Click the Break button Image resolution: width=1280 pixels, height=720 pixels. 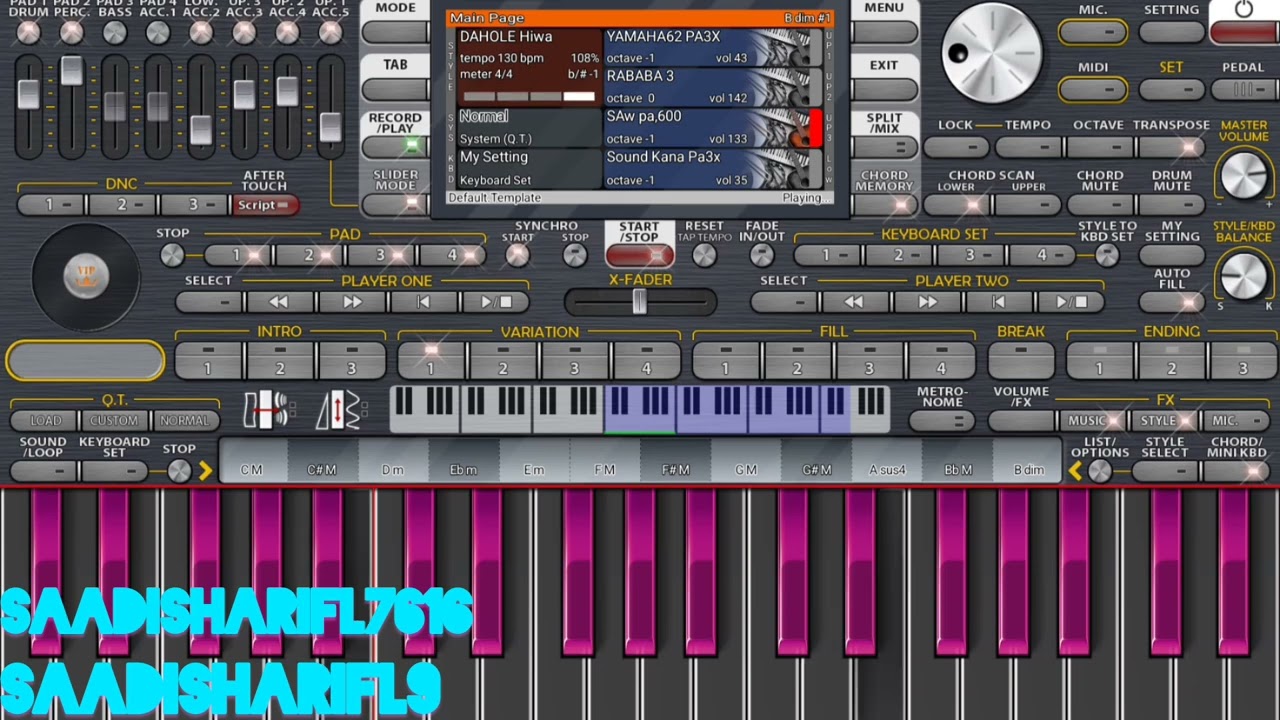pos(1021,360)
